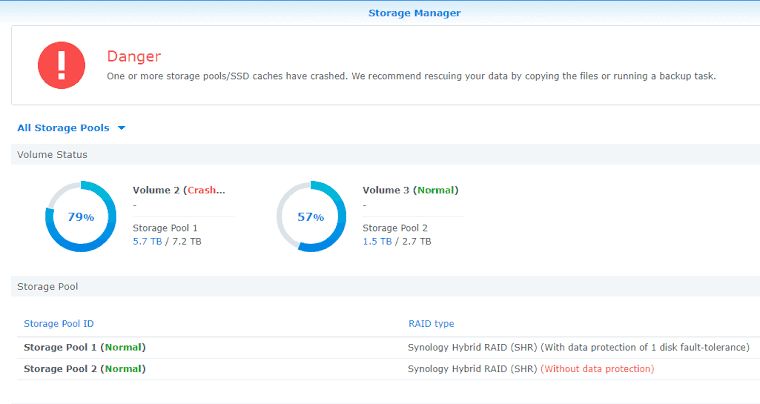The image size is (760, 404).
Task: Select the Storage Pool 1 (Normal) row
Action: pyautogui.click(x=388, y=347)
